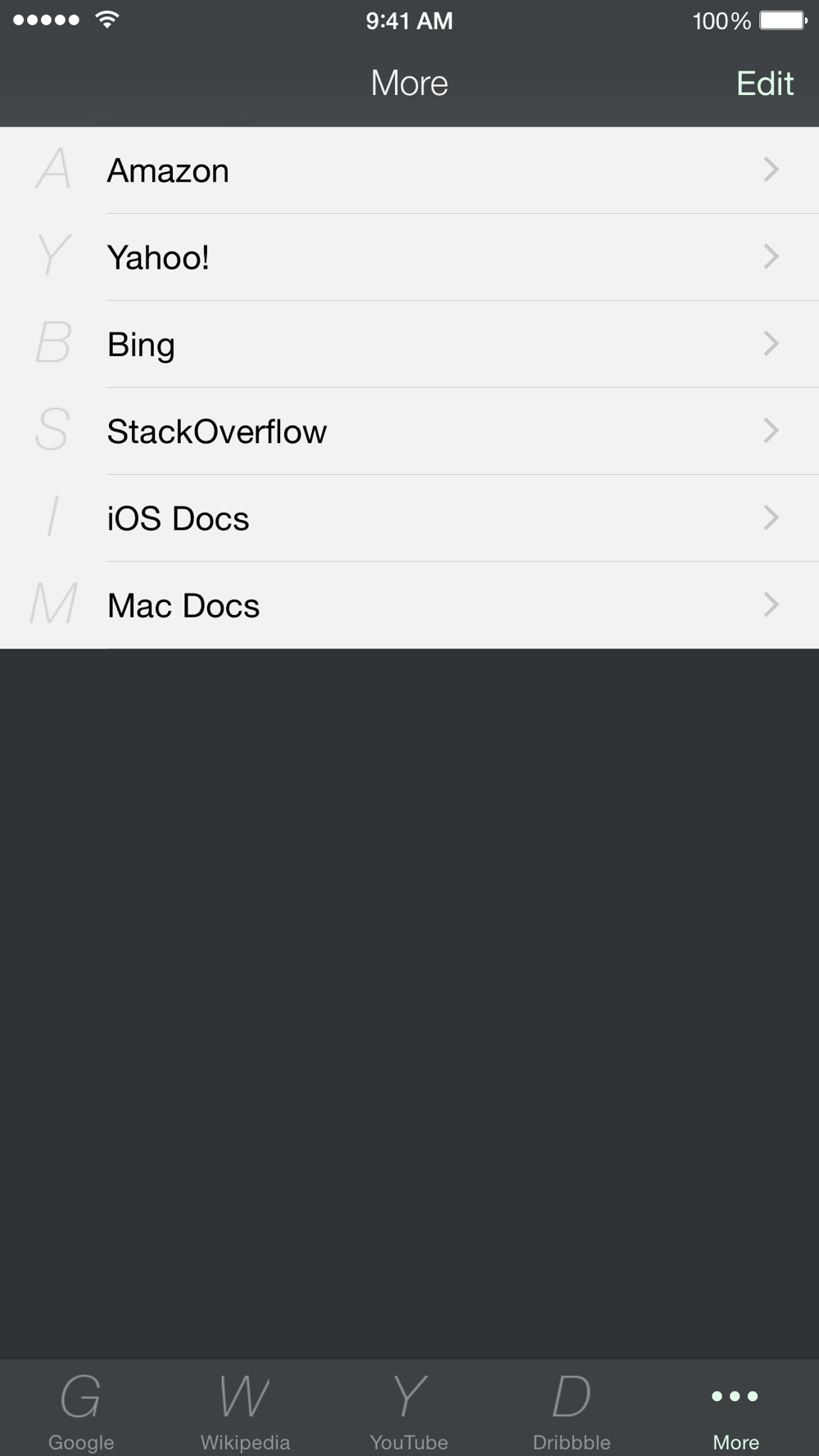Open the Amazon row chevron
This screenshot has height=1456, width=819.
coord(771,170)
